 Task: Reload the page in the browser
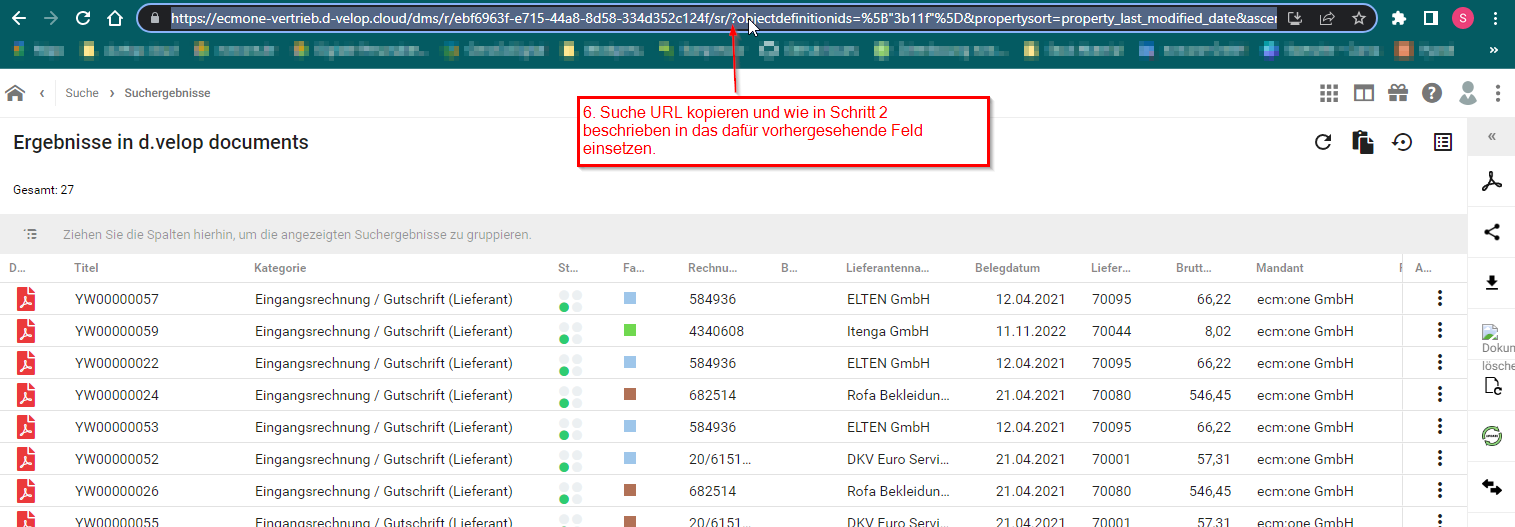pyautogui.click(x=83, y=18)
